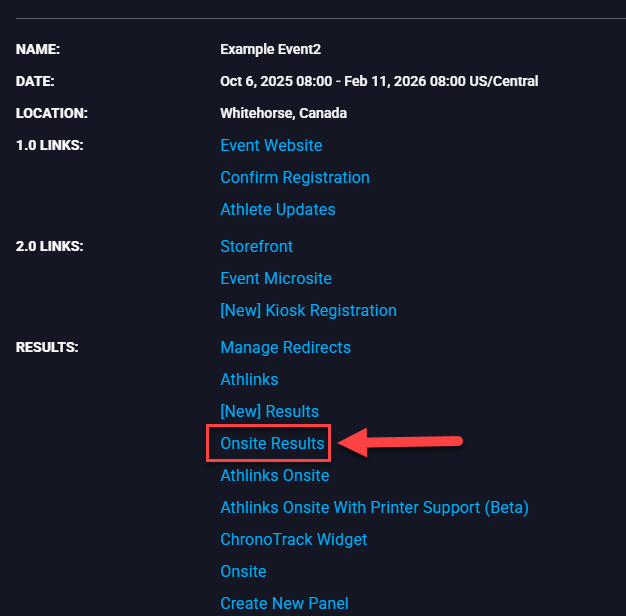Launch the [New] Kiosk Registration link
626x616 pixels.
pos(308,311)
